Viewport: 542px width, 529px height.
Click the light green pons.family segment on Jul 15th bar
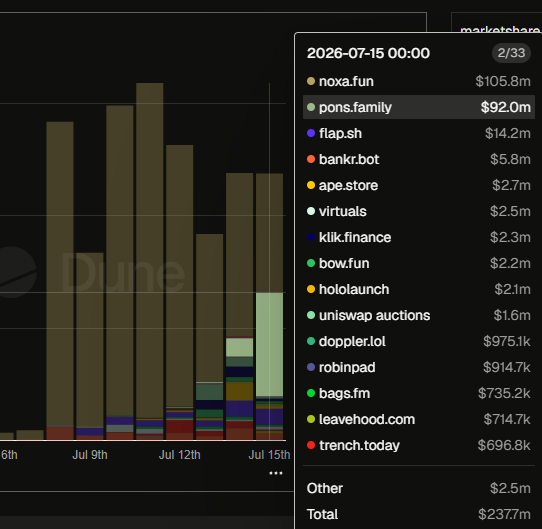[x=269, y=344]
